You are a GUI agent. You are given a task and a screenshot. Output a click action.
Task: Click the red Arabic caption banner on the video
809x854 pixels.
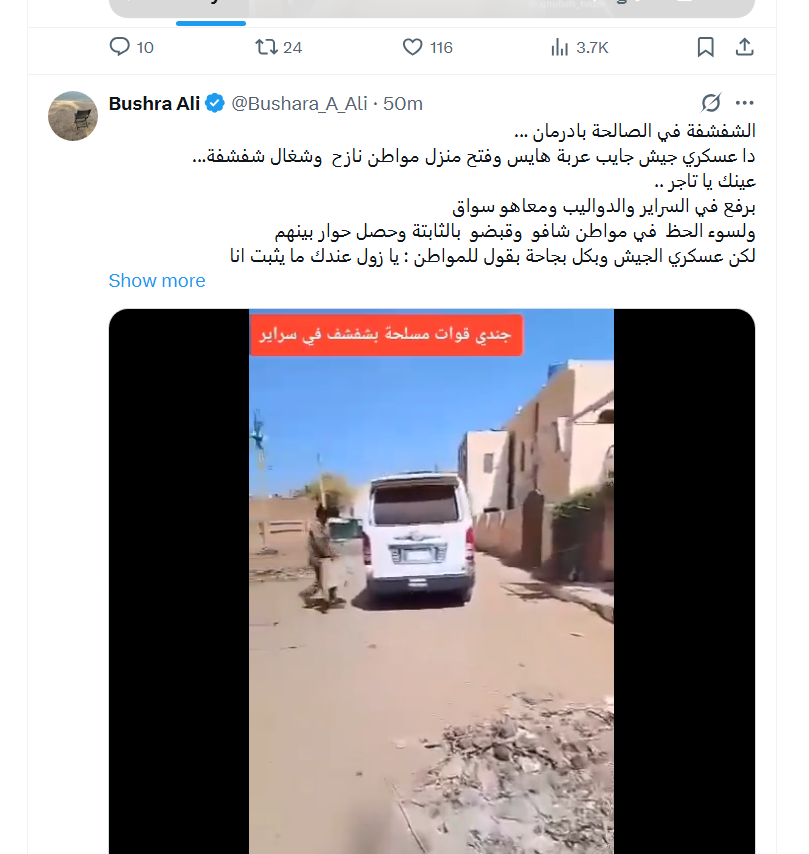pos(386,334)
